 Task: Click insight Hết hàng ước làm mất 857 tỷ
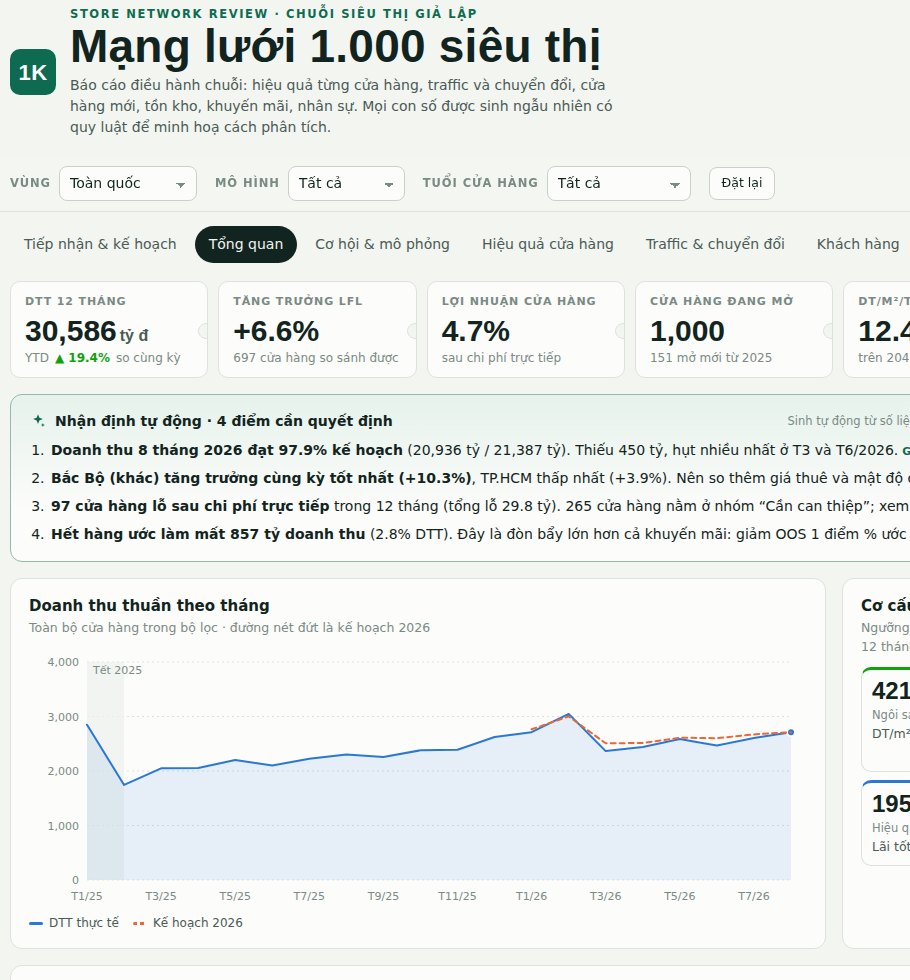(x=208, y=534)
